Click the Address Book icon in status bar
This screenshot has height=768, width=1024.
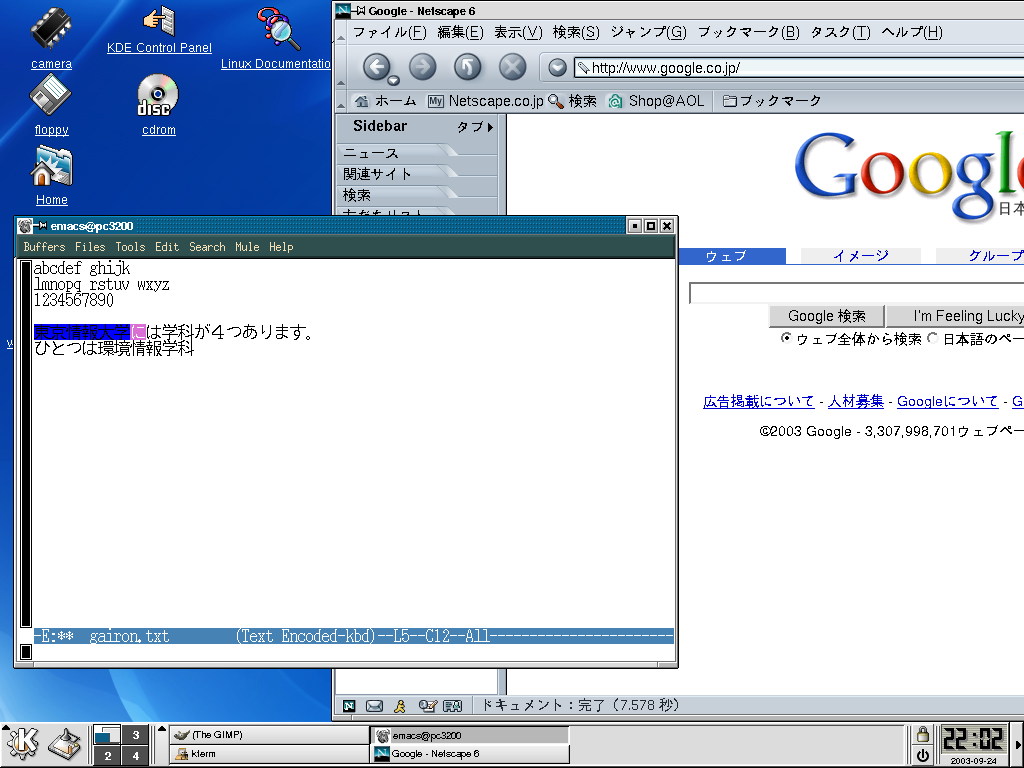point(453,705)
